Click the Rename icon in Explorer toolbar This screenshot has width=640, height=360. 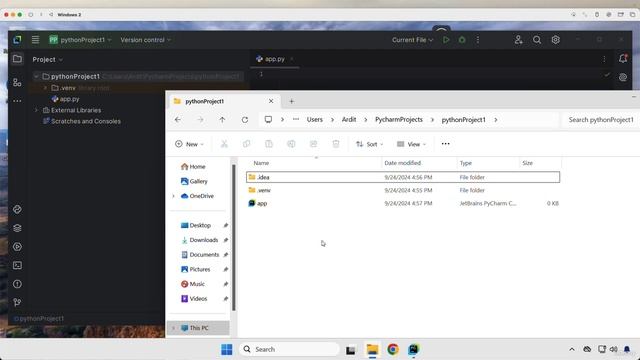pyautogui.click(x=291, y=144)
